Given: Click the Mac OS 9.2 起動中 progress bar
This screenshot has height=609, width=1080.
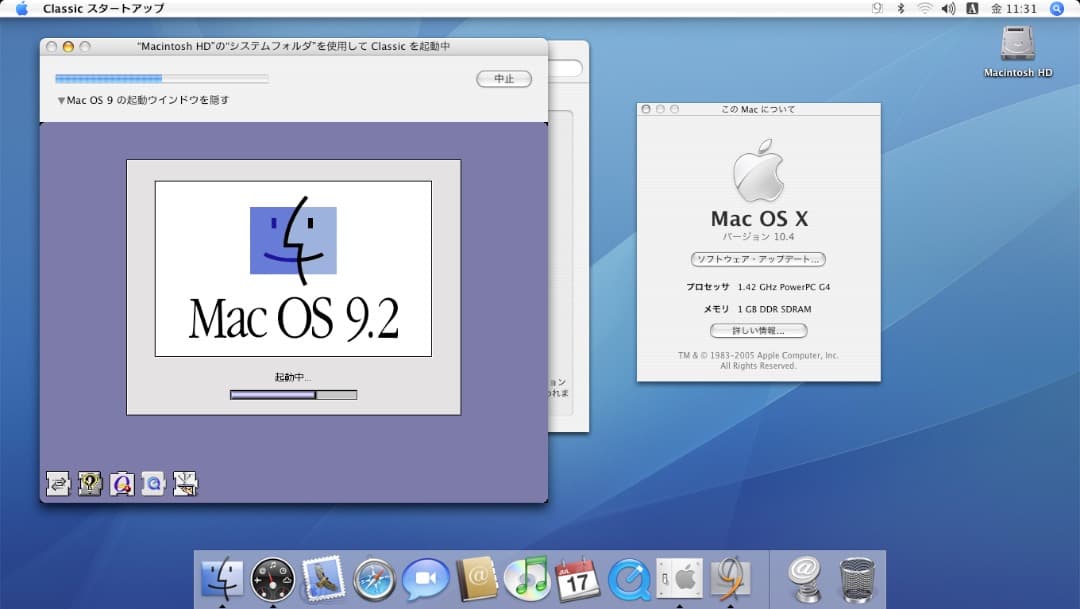Looking at the screenshot, I should click(x=293, y=395).
